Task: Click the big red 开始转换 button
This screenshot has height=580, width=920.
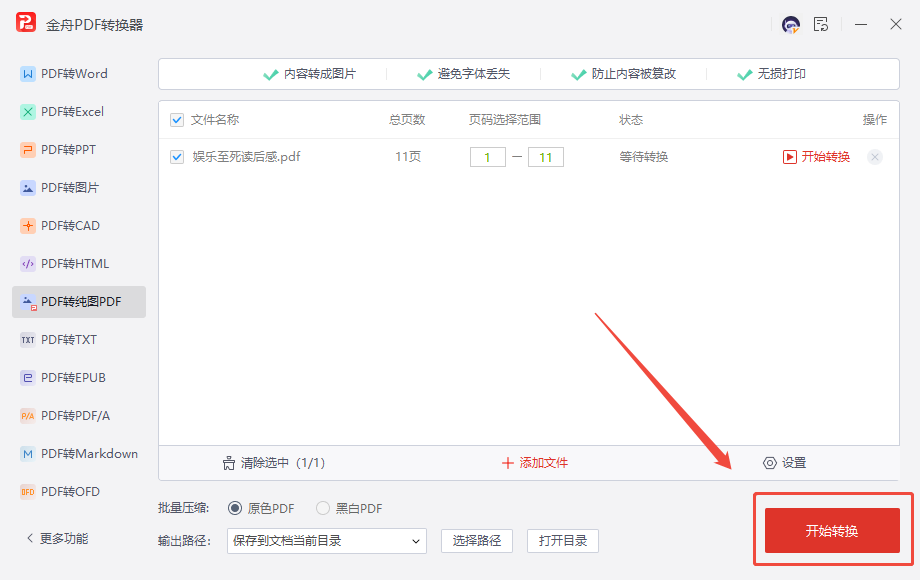Action: click(832, 531)
